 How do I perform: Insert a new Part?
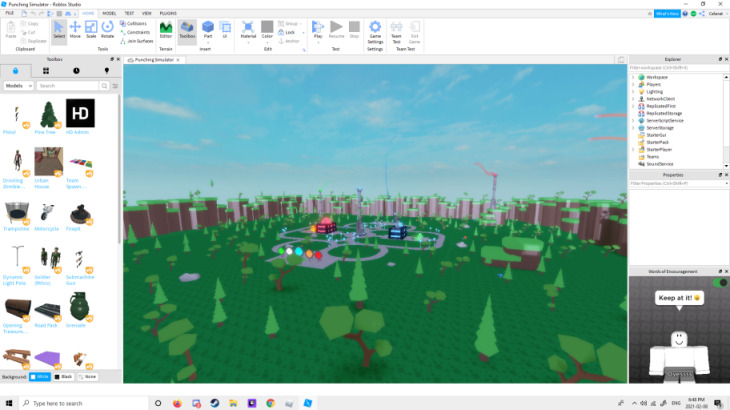[x=208, y=27]
